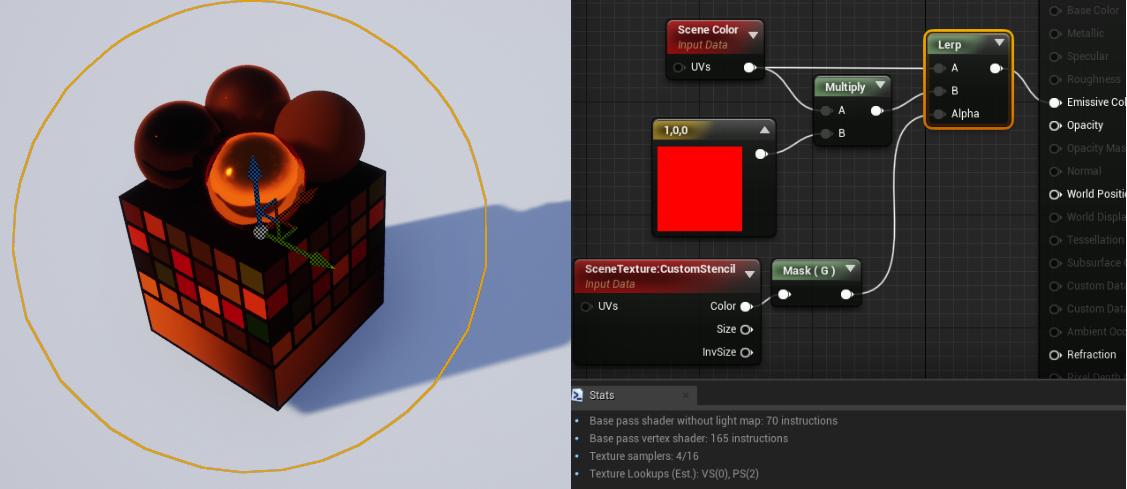Click the 'Texture samplers: 4/16' stat
Viewport: 1127px width, 489px height.
tap(643, 456)
